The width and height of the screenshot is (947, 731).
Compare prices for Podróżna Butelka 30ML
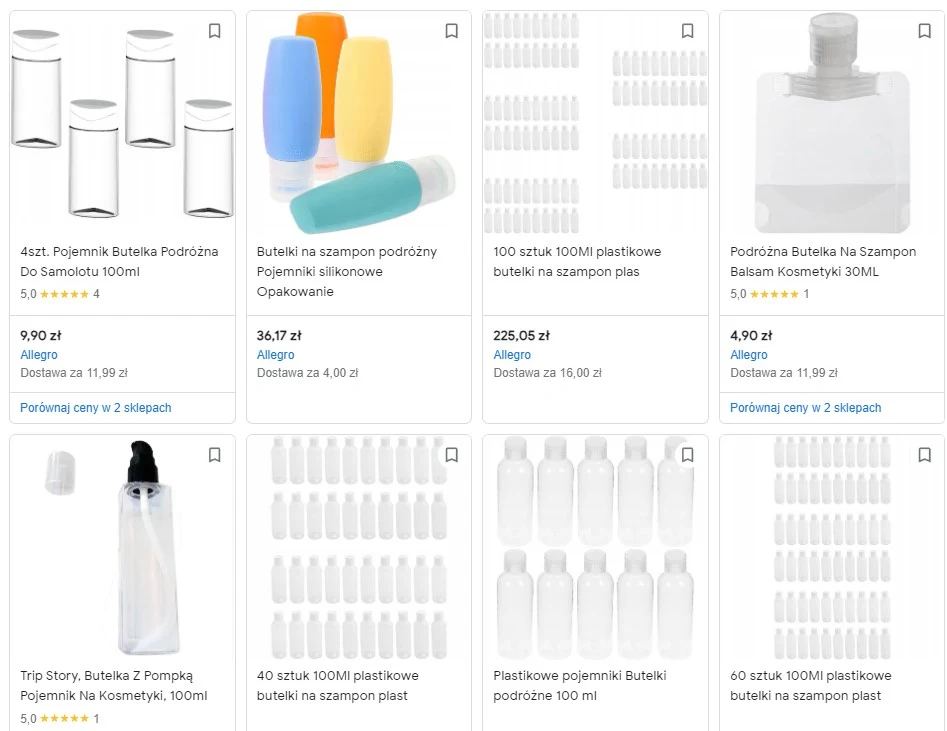[x=806, y=408]
